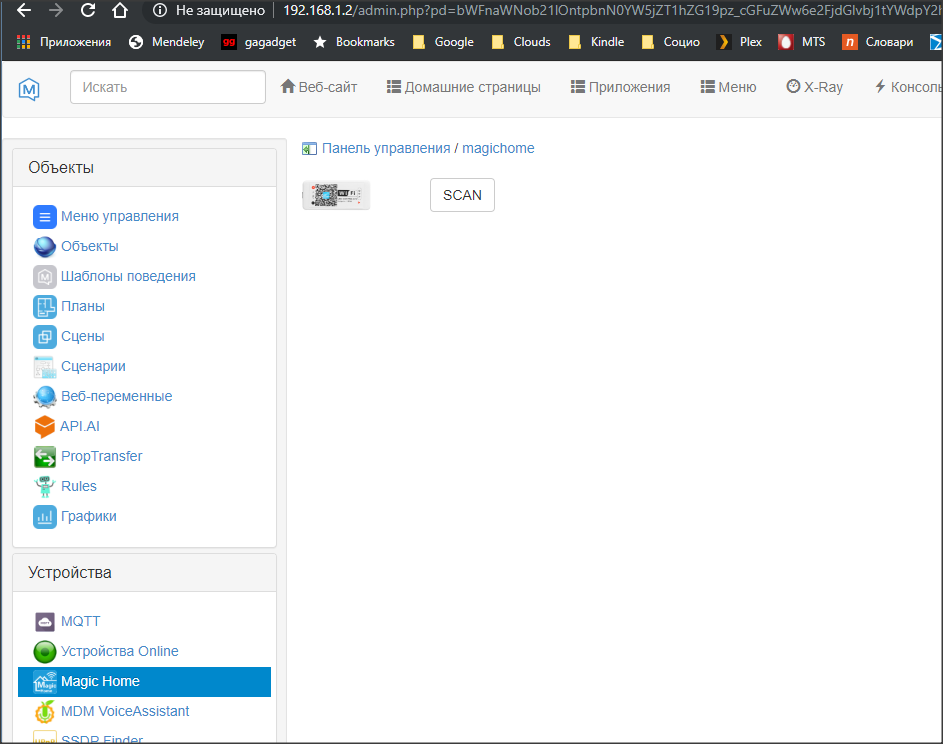Viewport: 943px width, 744px height.
Task: Click the magichome breadcrumb link
Action: 498,148
